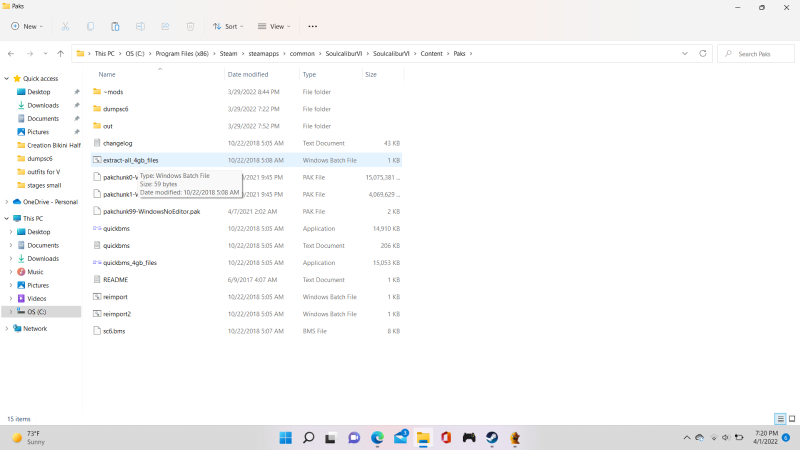Click steamapps in address breadcrumb
Image resolution: width=800 pixels, height=450 pixels.
[264, 54]
